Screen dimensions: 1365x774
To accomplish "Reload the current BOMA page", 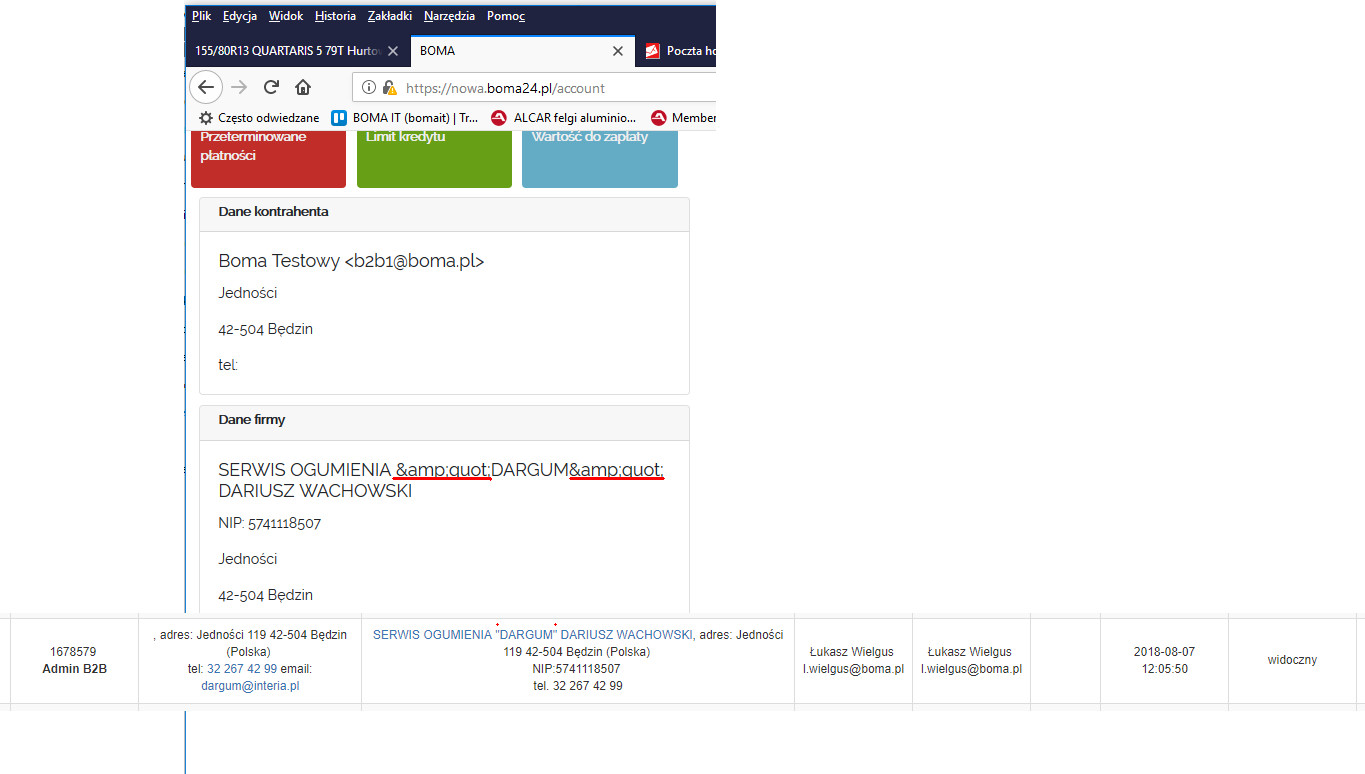I will tap(271, 87).
